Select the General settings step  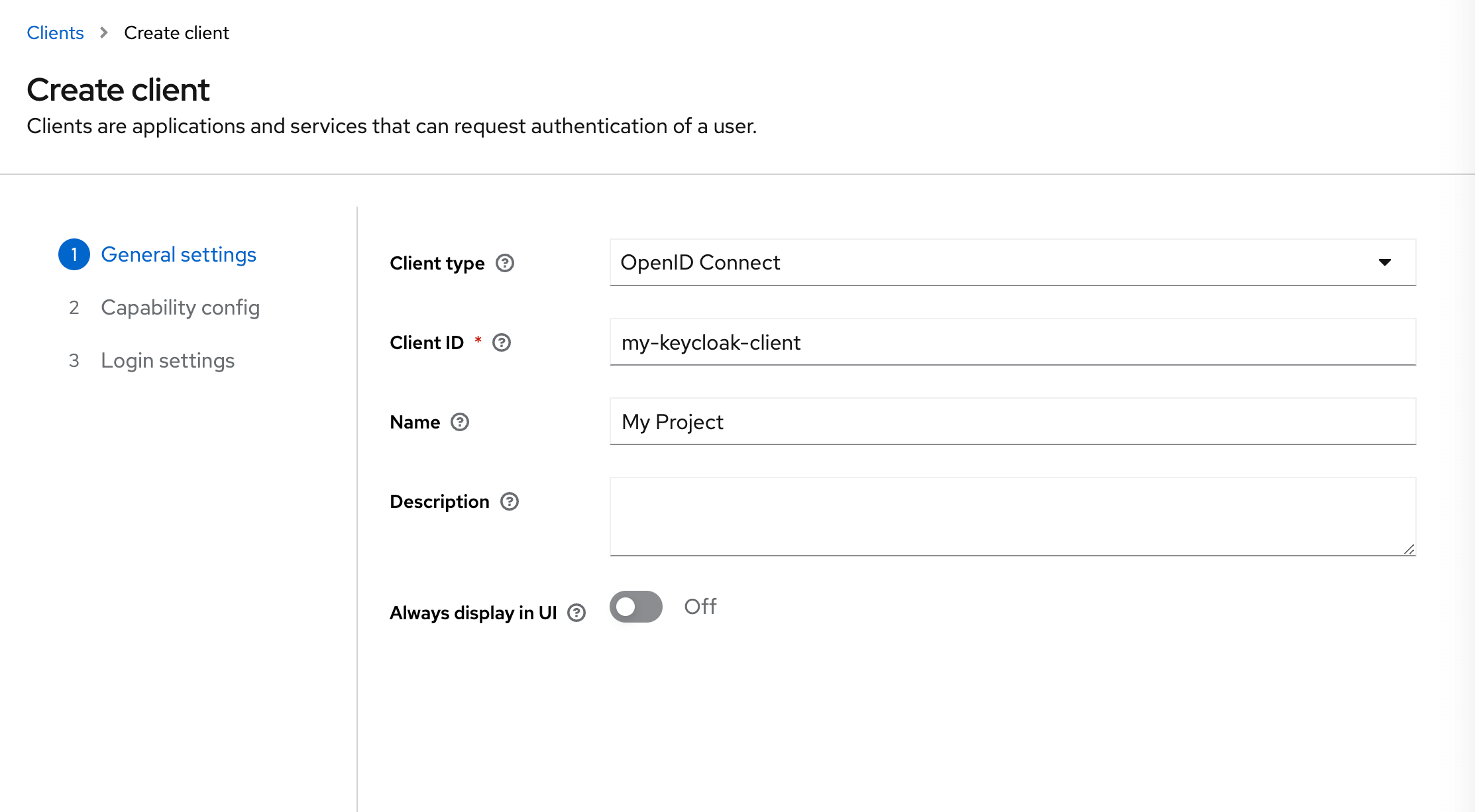tap(178, 254)
